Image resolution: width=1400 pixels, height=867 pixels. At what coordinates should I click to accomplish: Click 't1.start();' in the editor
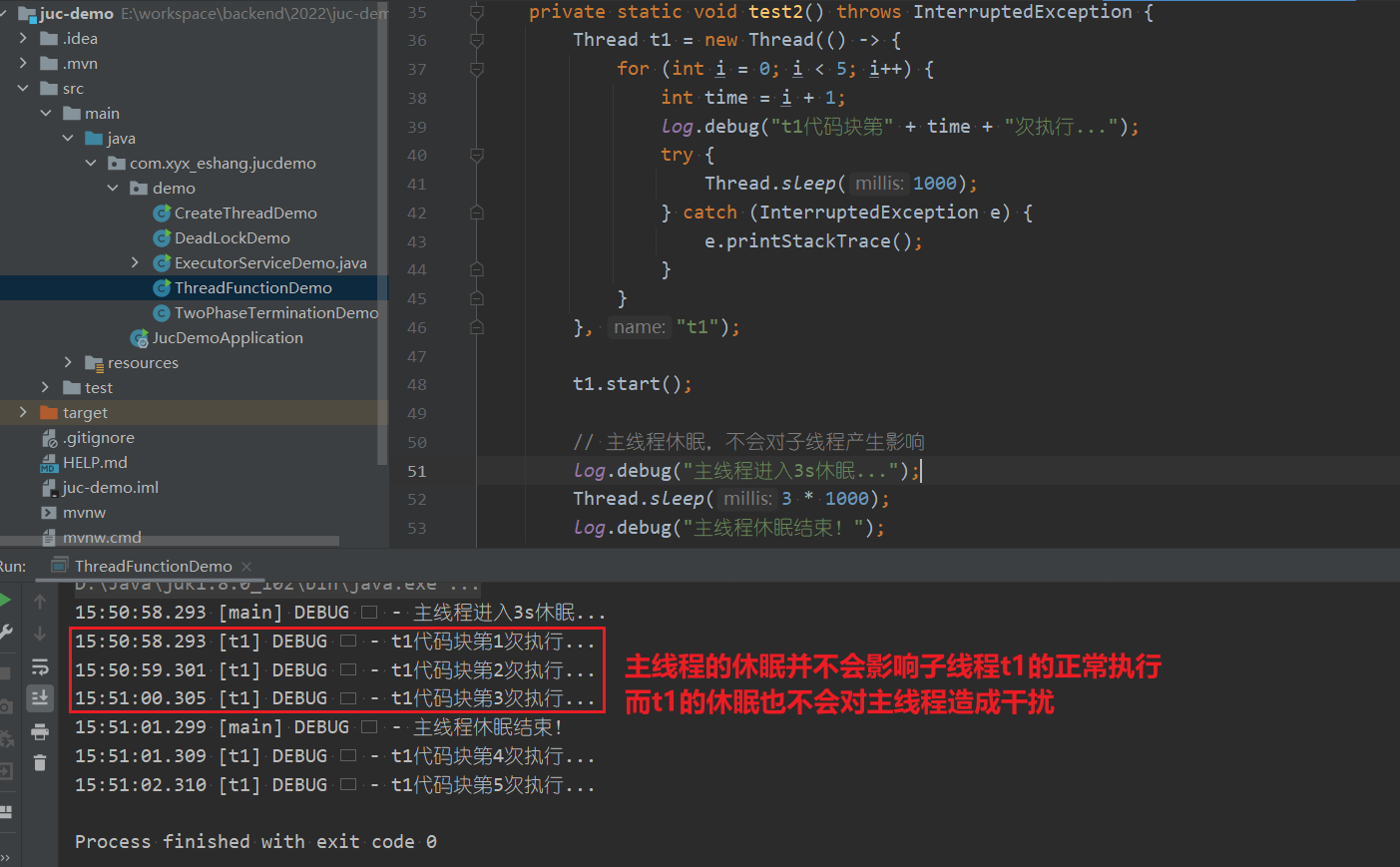632,384
